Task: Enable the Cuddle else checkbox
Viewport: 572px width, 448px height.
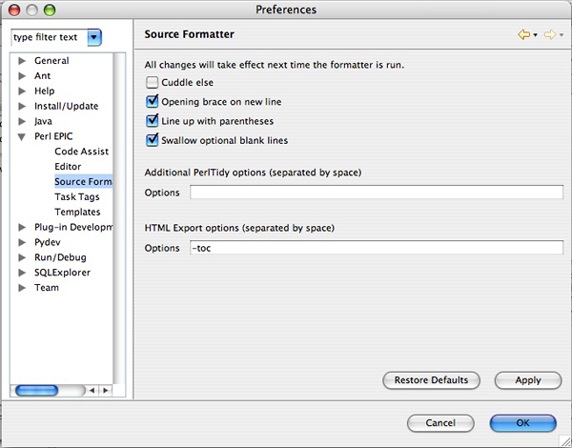Action: (152, 82)
